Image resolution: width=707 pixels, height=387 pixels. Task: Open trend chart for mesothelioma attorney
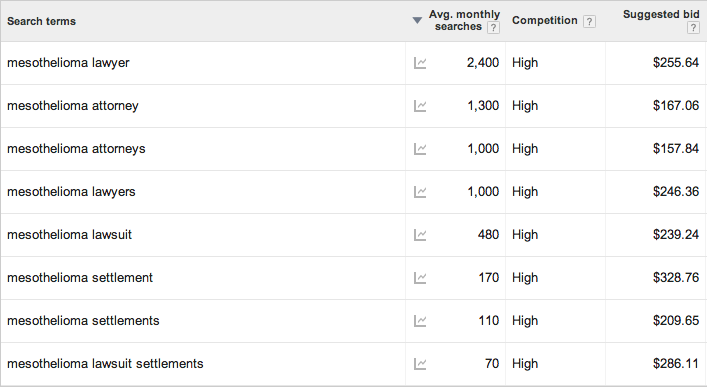pyautogui.click(x=420, y=106)
